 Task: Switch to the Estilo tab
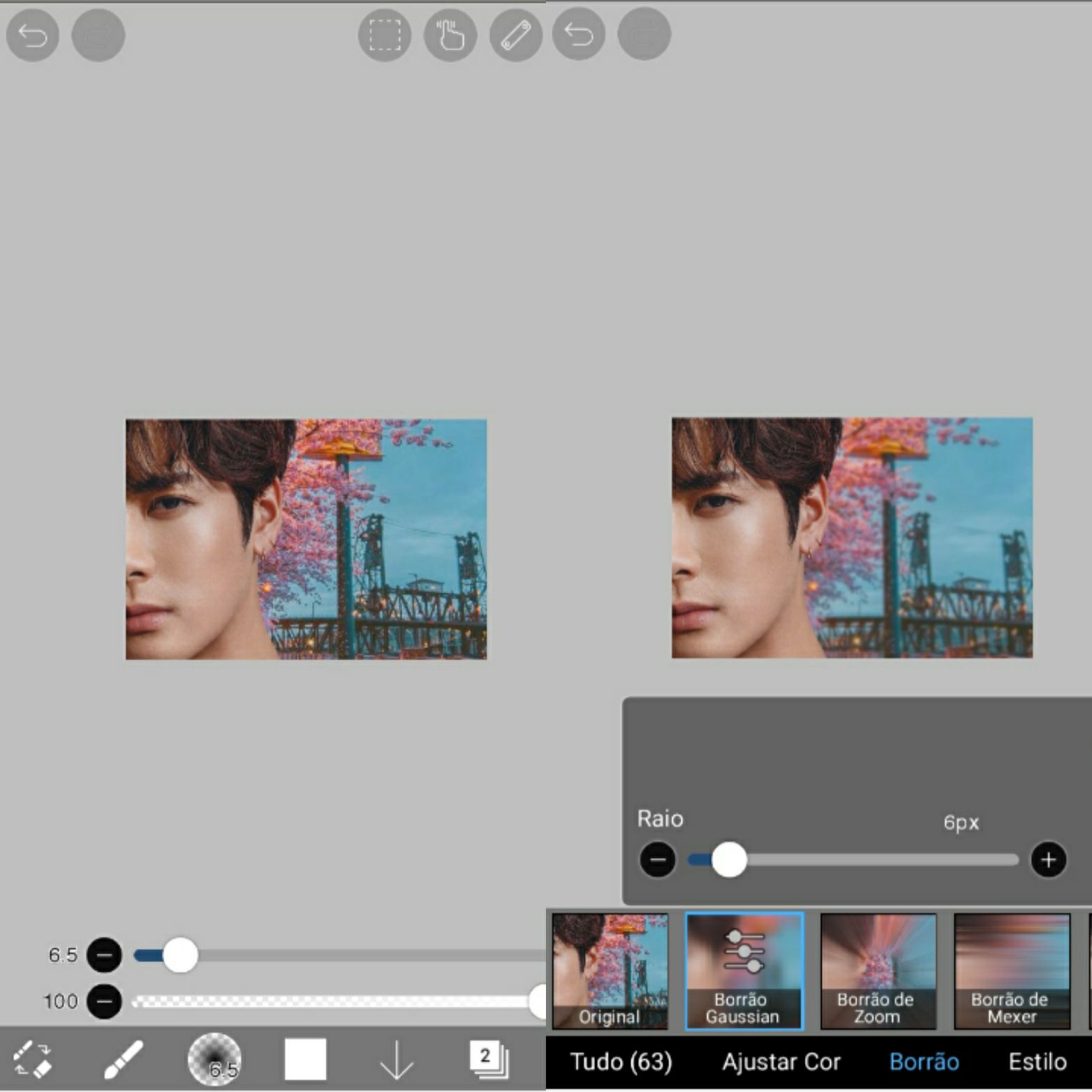tap(1038, 1062)
